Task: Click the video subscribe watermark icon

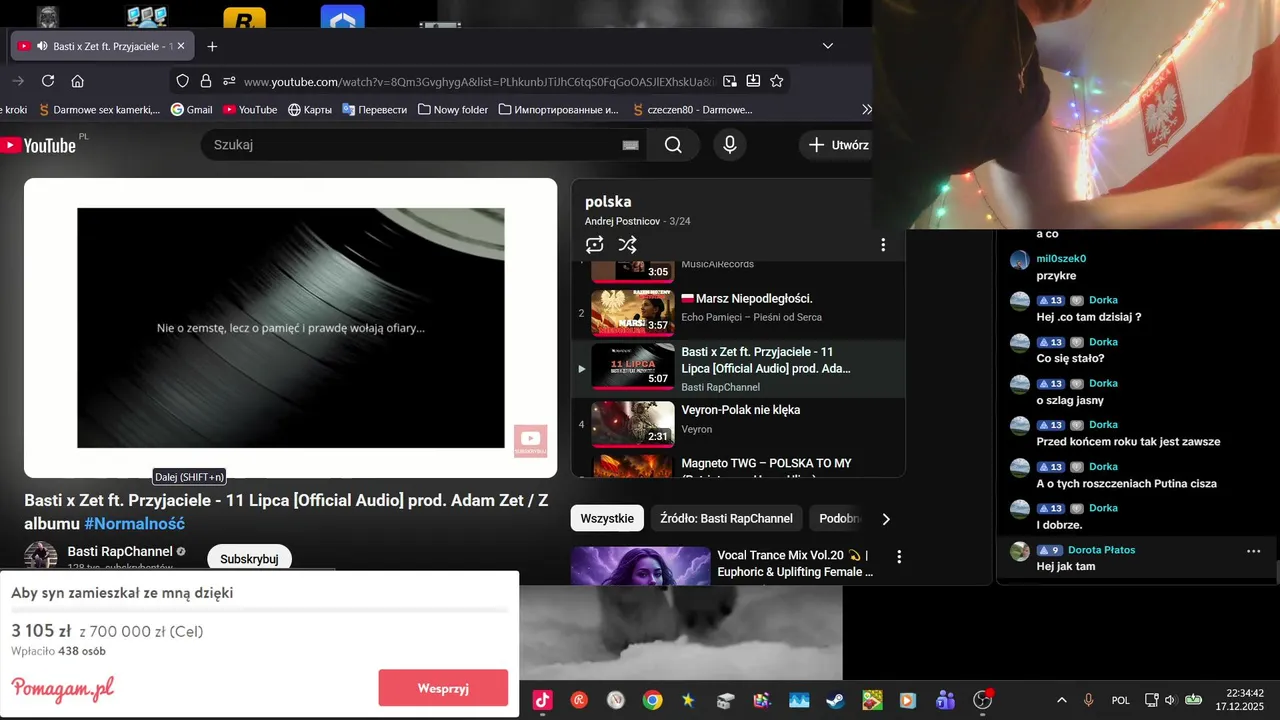Action: point(530,440)
